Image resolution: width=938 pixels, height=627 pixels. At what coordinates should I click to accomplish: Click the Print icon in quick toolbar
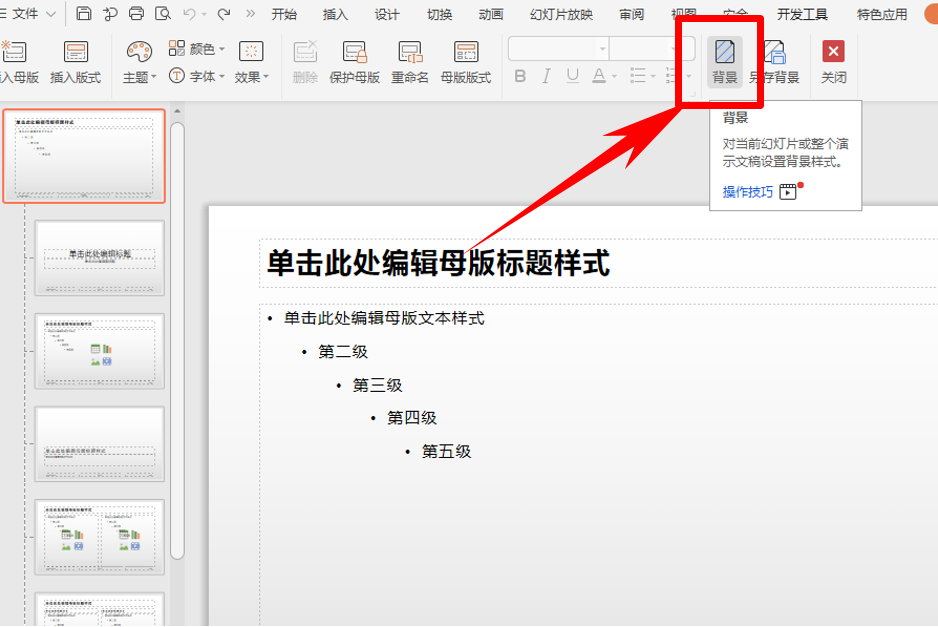pos(136,13)
